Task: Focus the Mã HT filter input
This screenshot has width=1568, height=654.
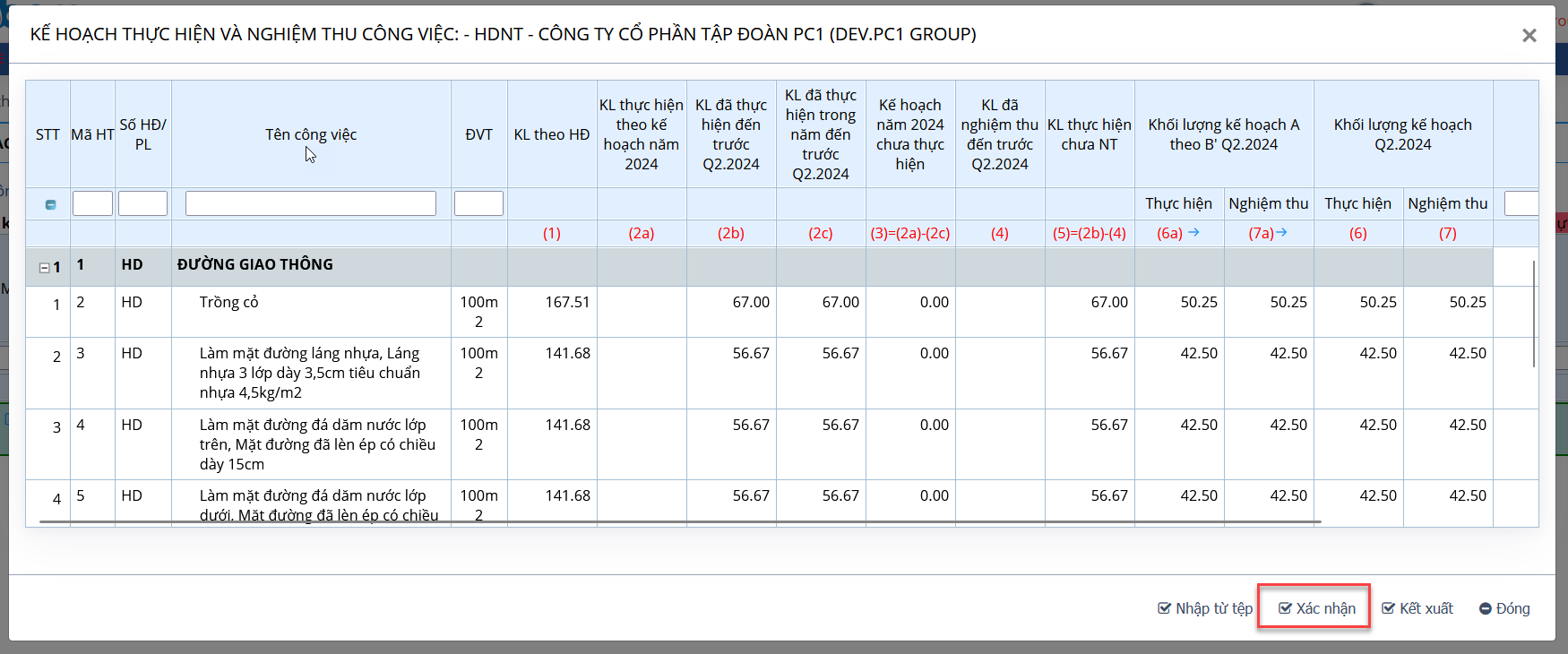Action: click(92, 203)
